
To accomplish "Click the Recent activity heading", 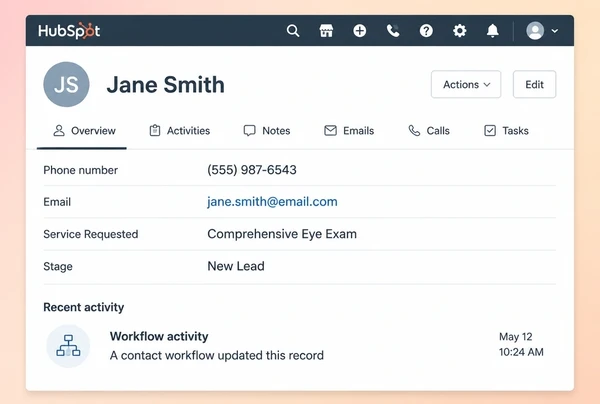I will [x=83, y=307].
